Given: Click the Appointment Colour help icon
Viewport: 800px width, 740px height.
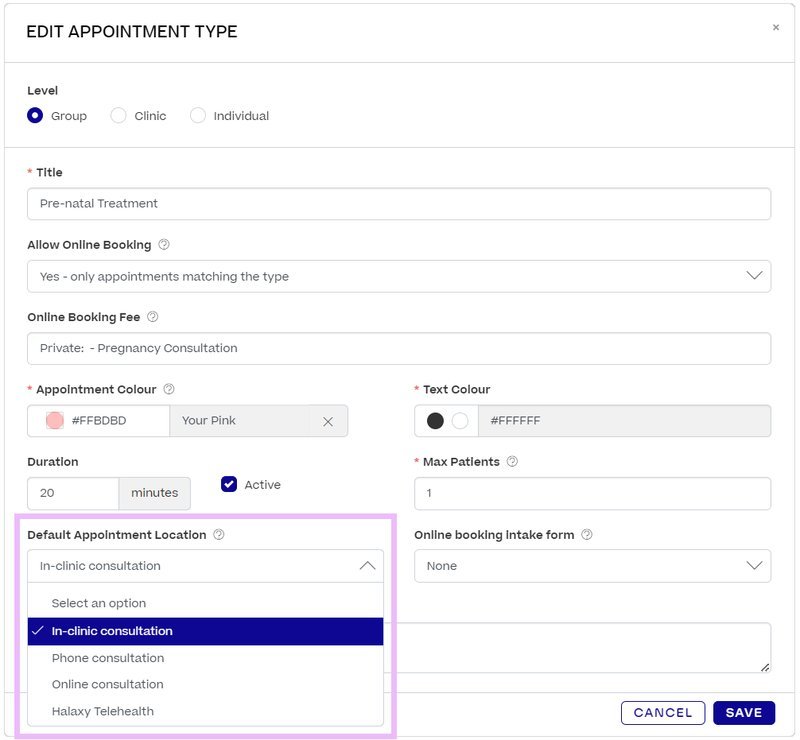Looking at the screenshot, I should pyautogui.click(x=169, y=389).
